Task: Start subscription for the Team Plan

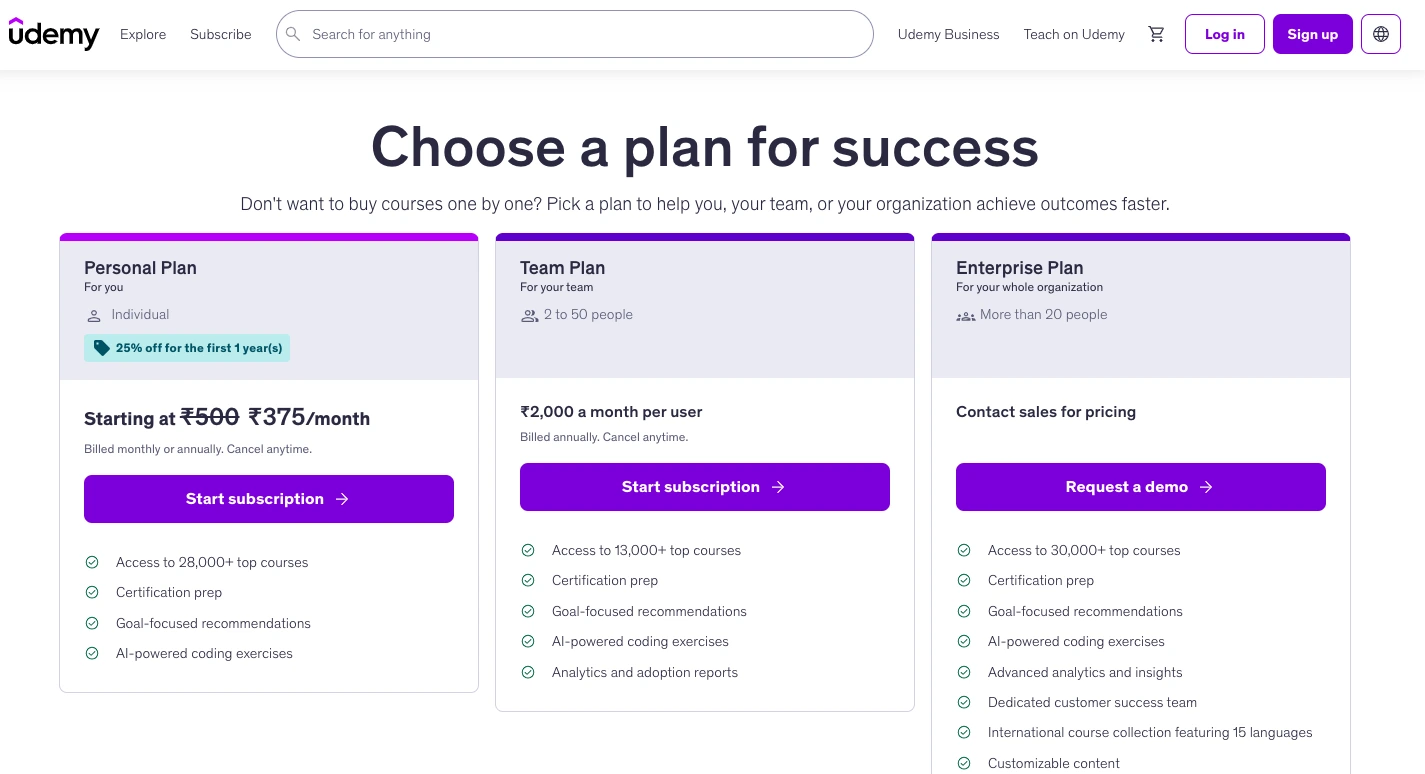Action: 704,487
